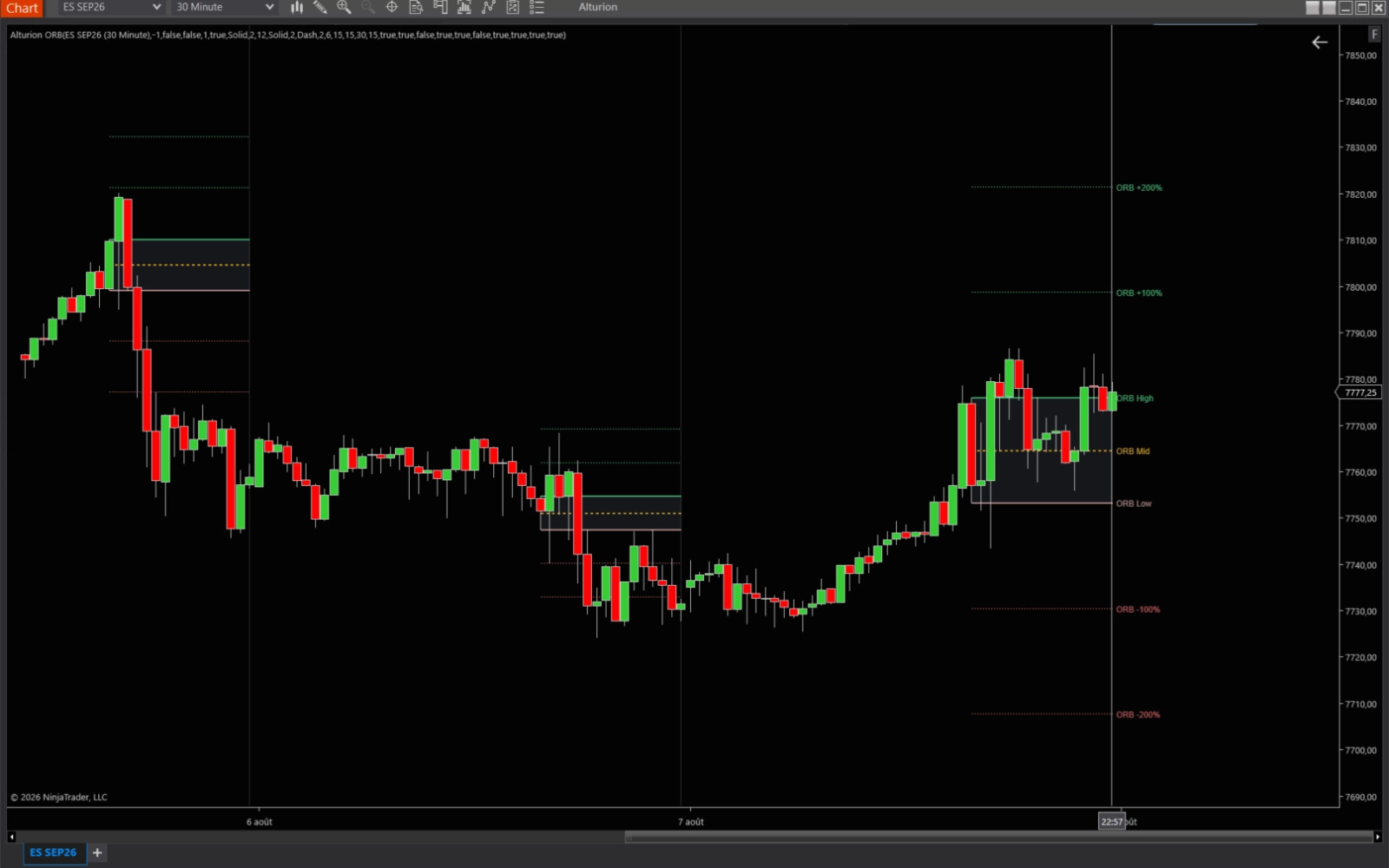Viewport: 1389px width, 868px height.
Task: Click the horizontal scrollbar left arrow
Action: pos(11,837)
